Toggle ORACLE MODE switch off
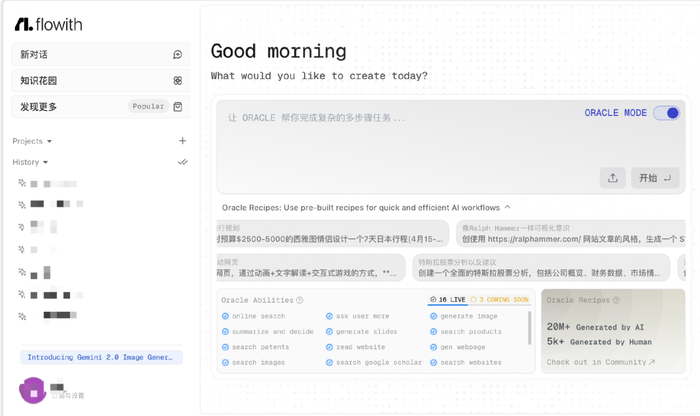 click(x=666, y=113)
